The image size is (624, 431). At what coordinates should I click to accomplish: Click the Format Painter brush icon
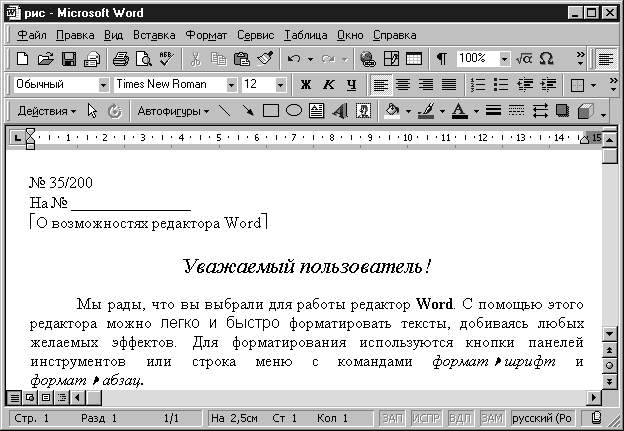pos(264,59)
